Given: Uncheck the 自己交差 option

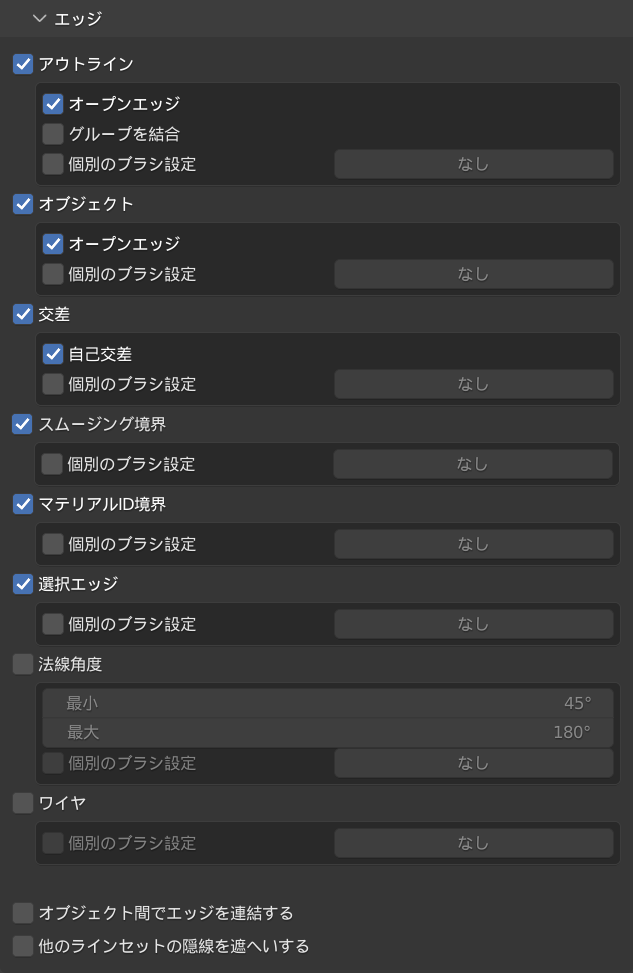Looking at the screenshot, I should 53,354.
